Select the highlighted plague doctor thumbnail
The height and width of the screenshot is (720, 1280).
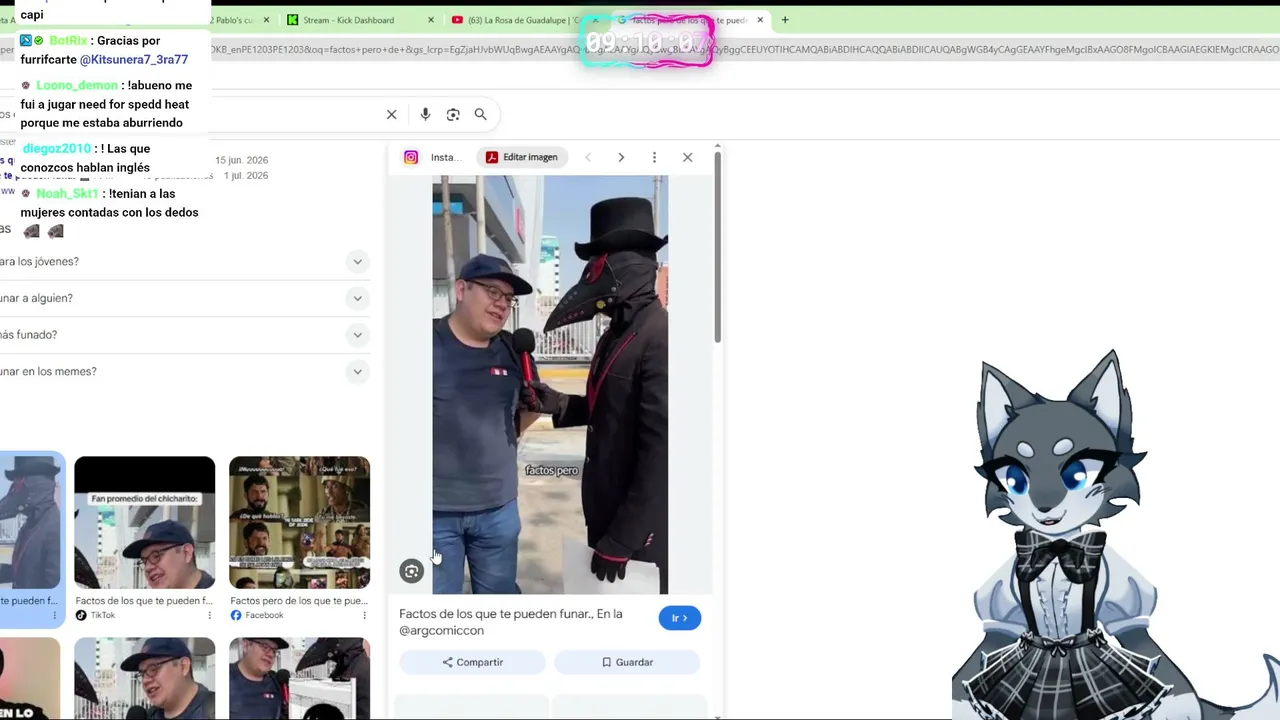30,523
